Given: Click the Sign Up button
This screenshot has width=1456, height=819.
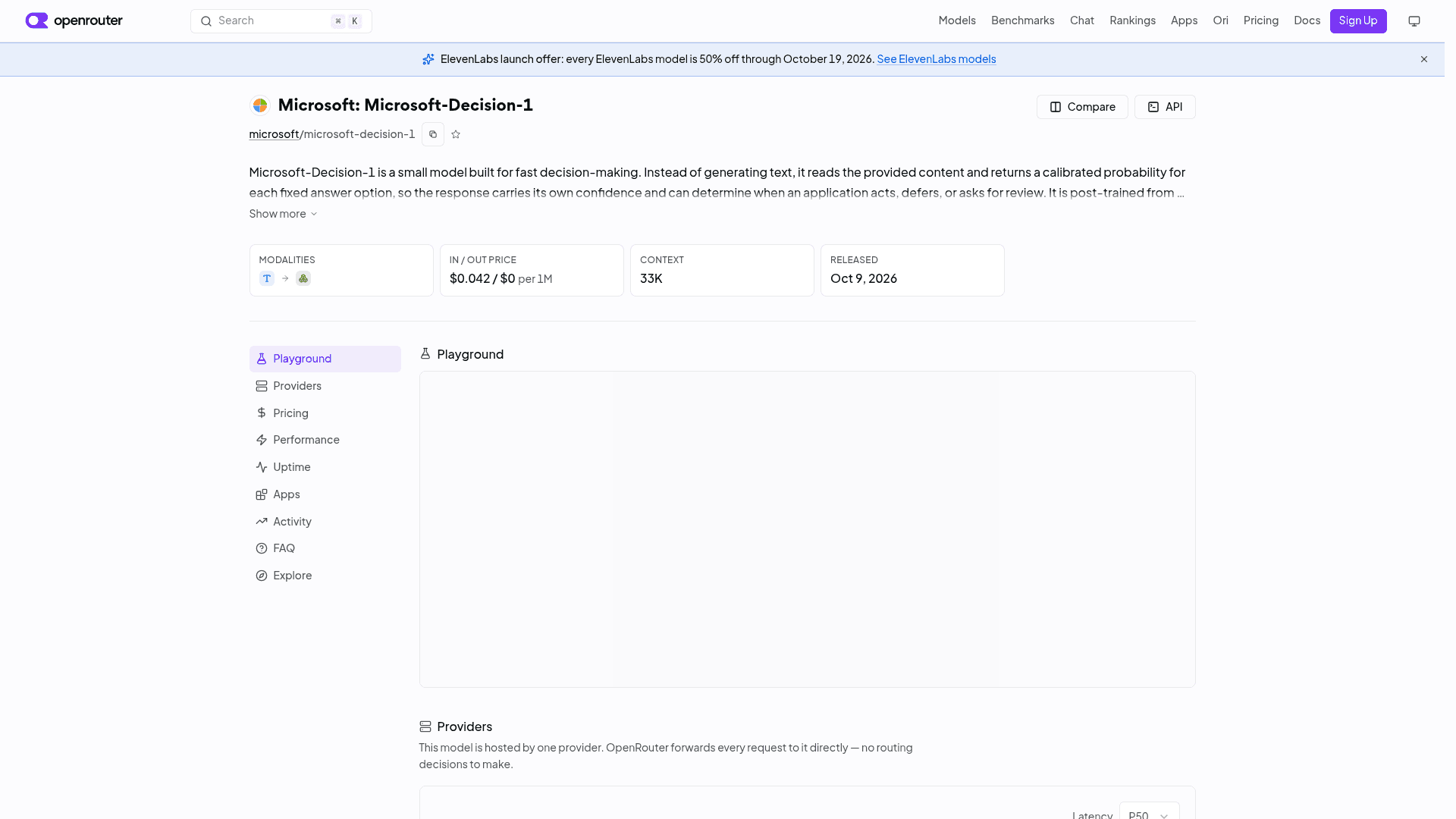Looking at the screenshot, I should pyautogui.click(x=1358, y=21).
